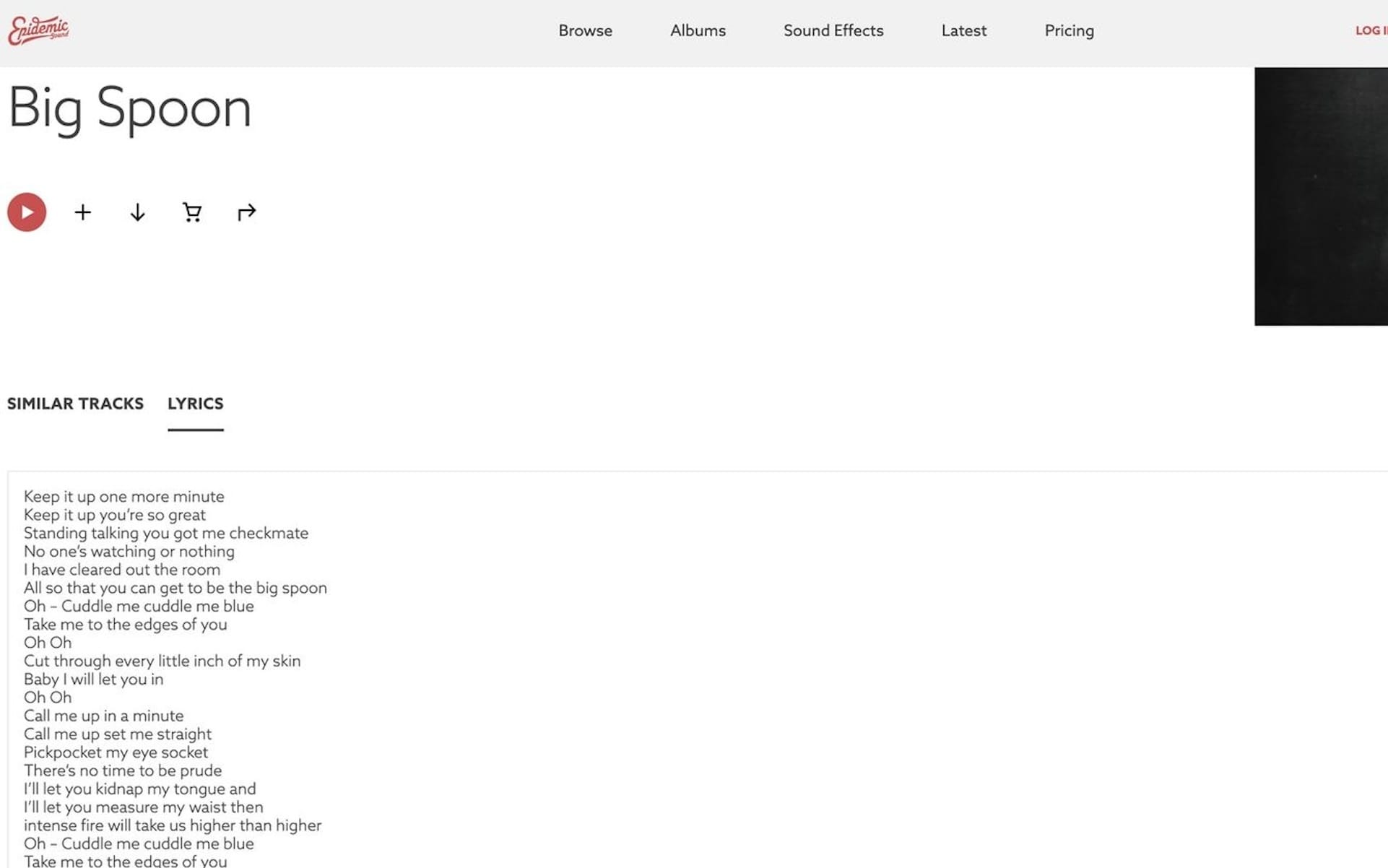Click the first lyric line "Keep it up one more minute"
The height and width of the screenshot is (868, 1388).
click(123, 497)
